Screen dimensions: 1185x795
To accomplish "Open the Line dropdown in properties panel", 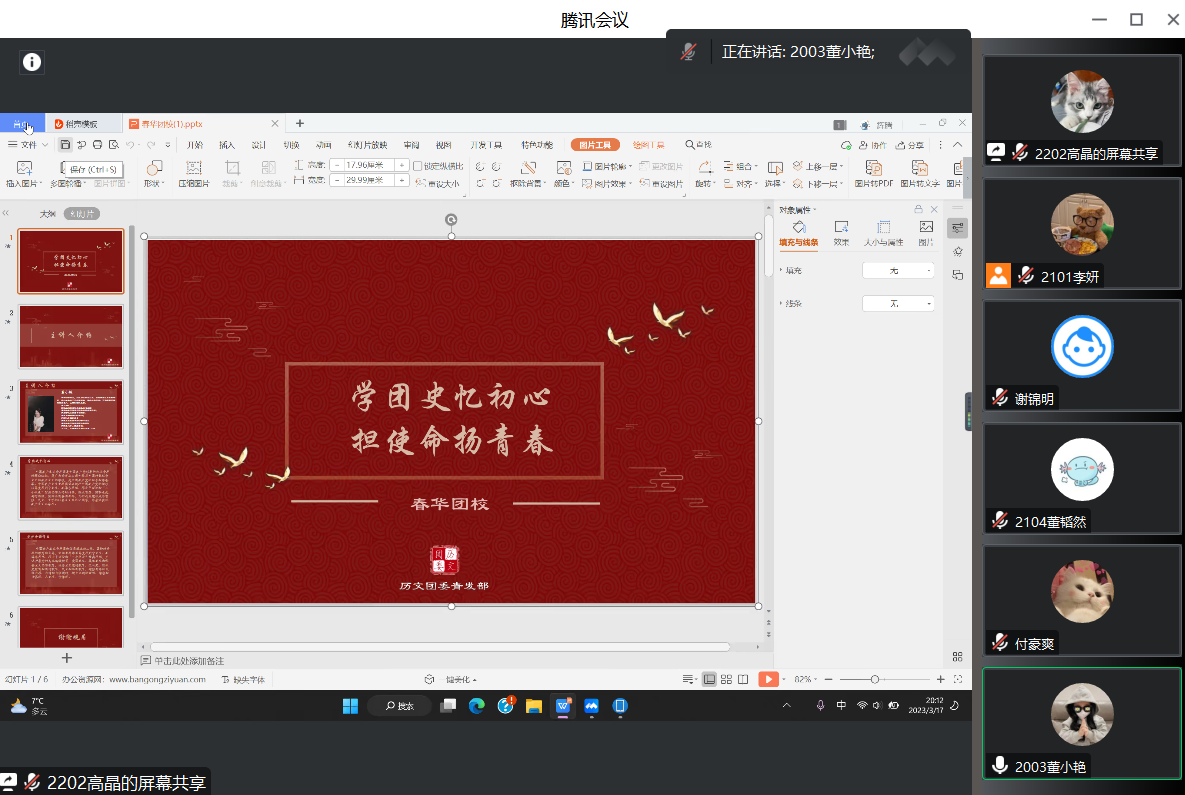I will (x=898, y=303).
